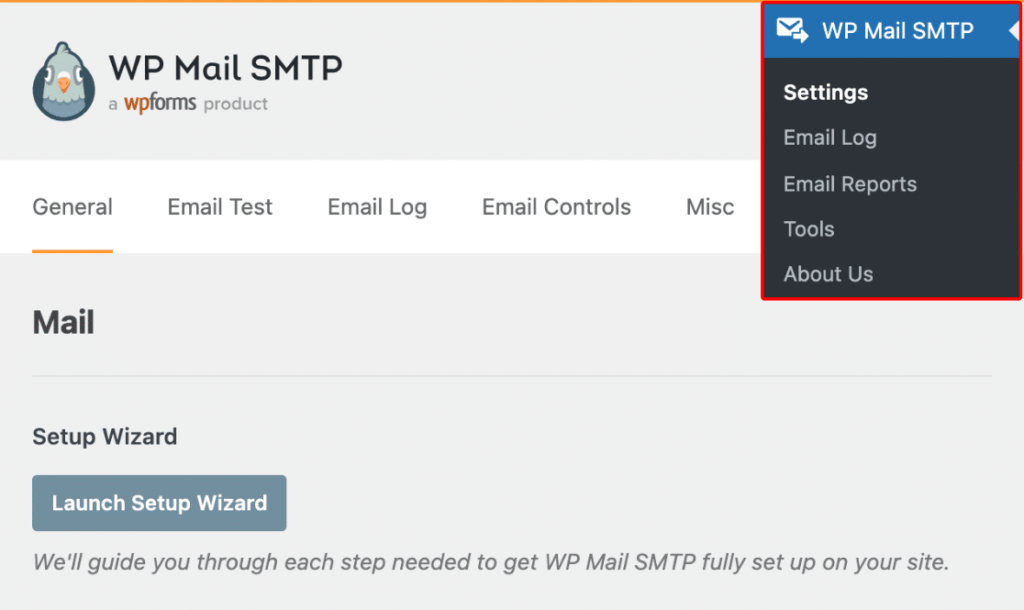The width and height of the screenshot is (1024, 610).
Task: Switch to the Email Controls tab
Action: coord(556,207)
